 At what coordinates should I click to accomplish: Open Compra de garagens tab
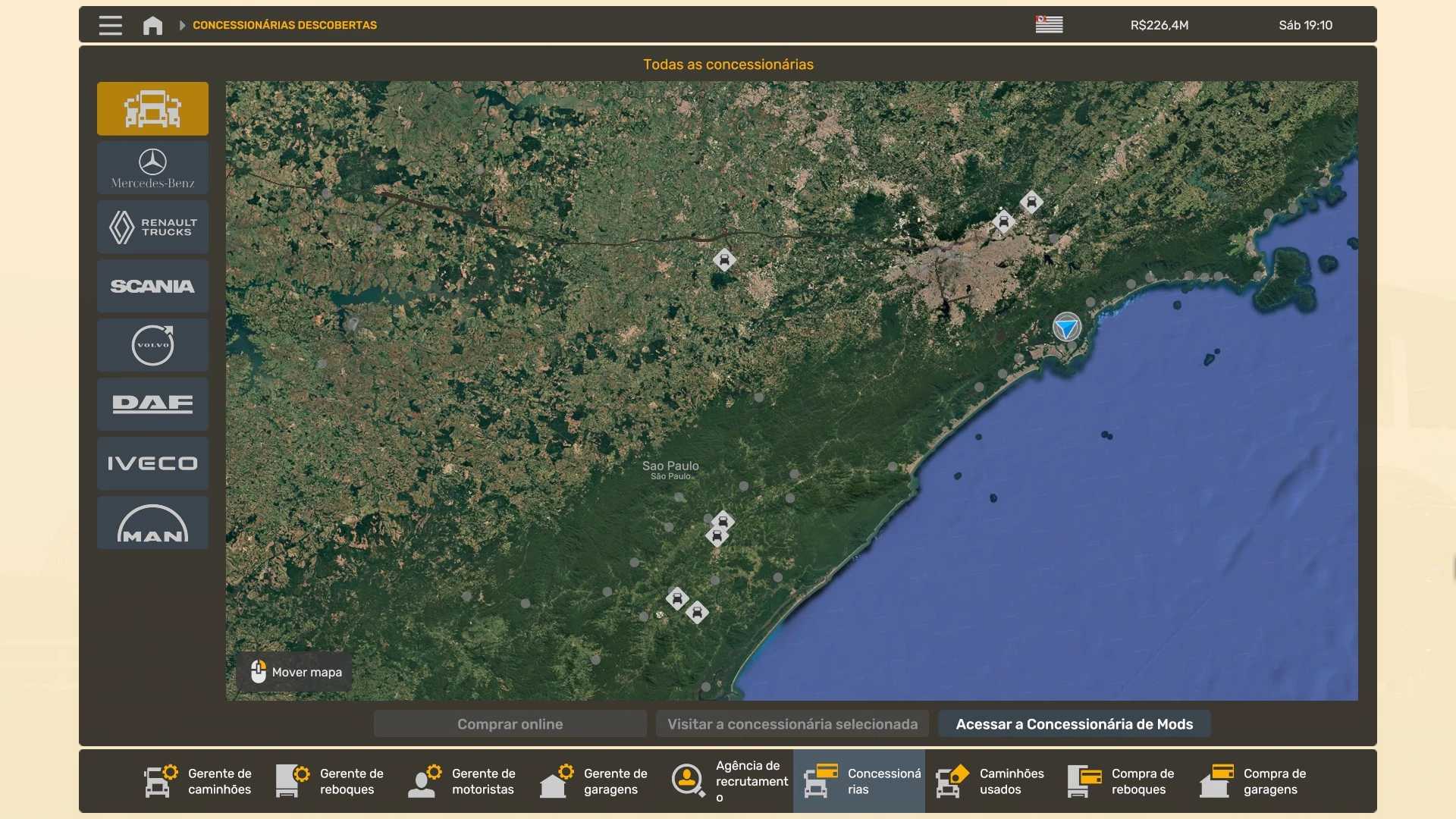(1255, 781)
